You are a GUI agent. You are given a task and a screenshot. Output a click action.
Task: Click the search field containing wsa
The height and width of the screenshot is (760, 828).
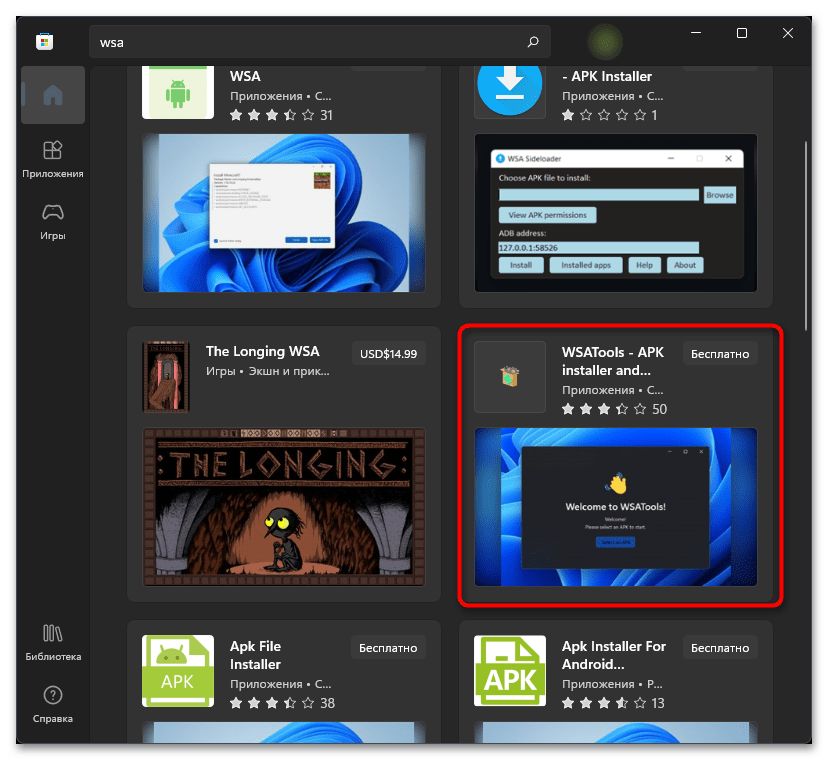click(x=319, y=42)
